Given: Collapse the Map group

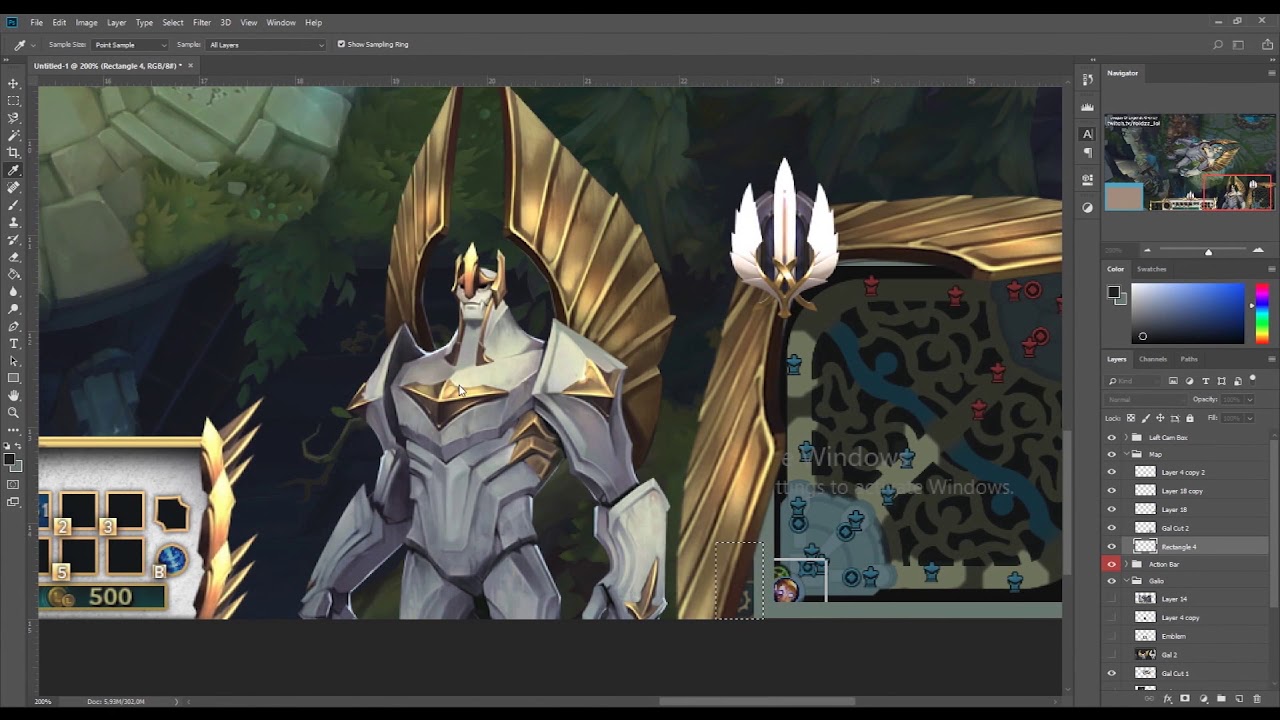Looking at the screenshot, I should [1126, 454].
